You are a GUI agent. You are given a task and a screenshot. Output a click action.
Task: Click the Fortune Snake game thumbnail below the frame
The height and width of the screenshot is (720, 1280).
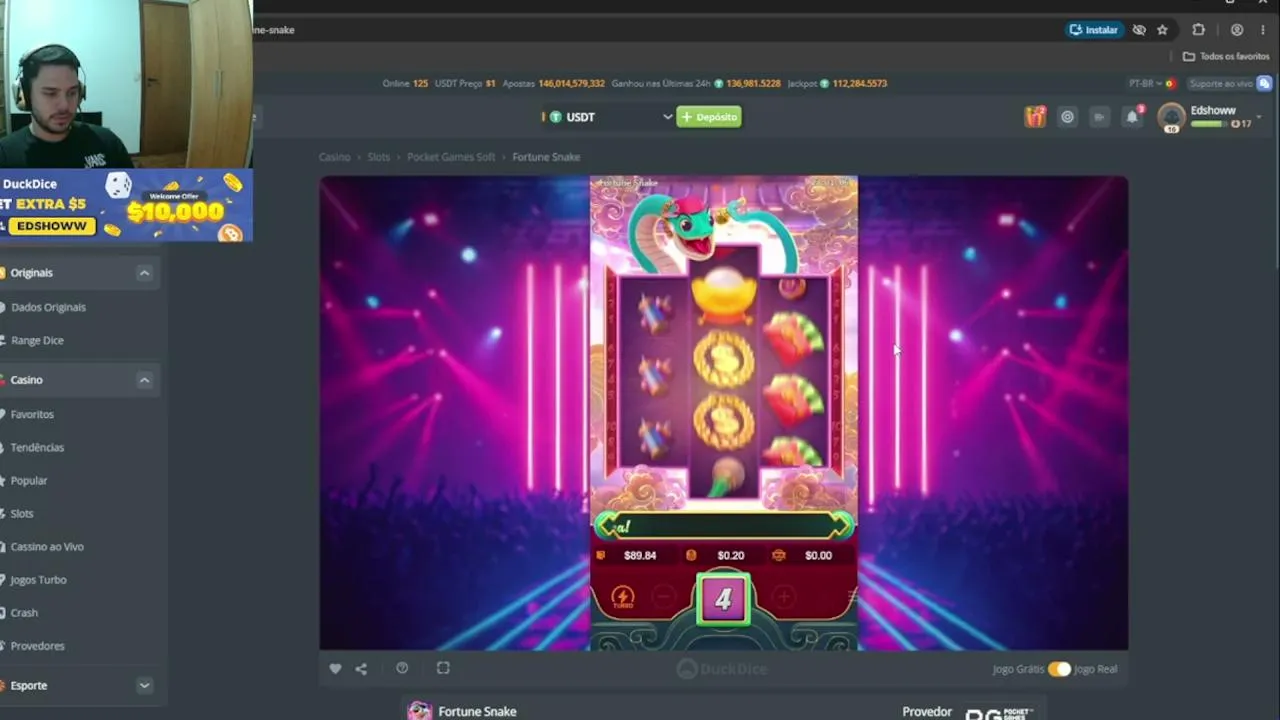point(420,711)
